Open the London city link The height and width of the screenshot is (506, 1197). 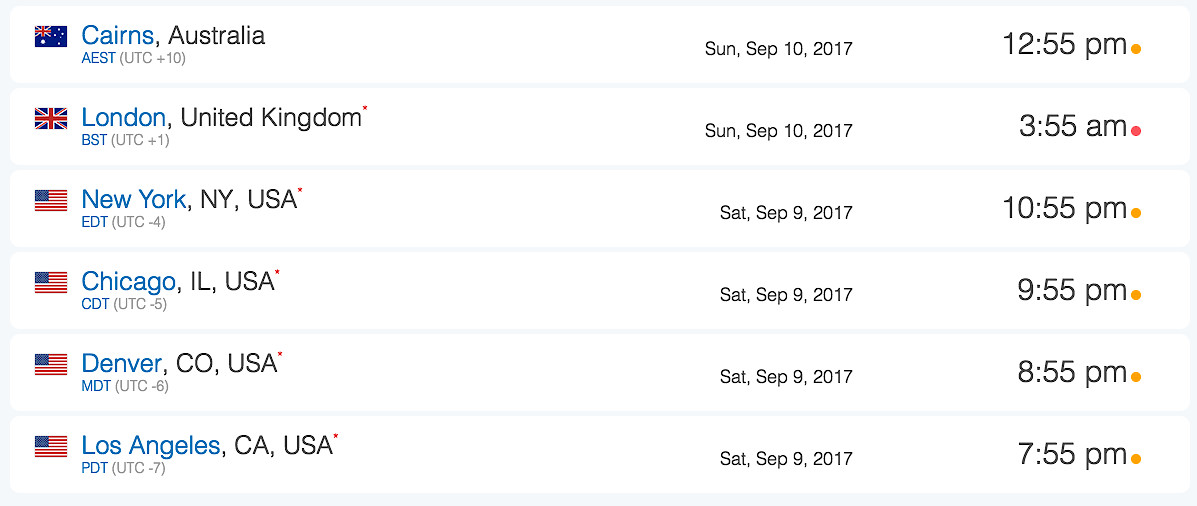pos(123,118)
